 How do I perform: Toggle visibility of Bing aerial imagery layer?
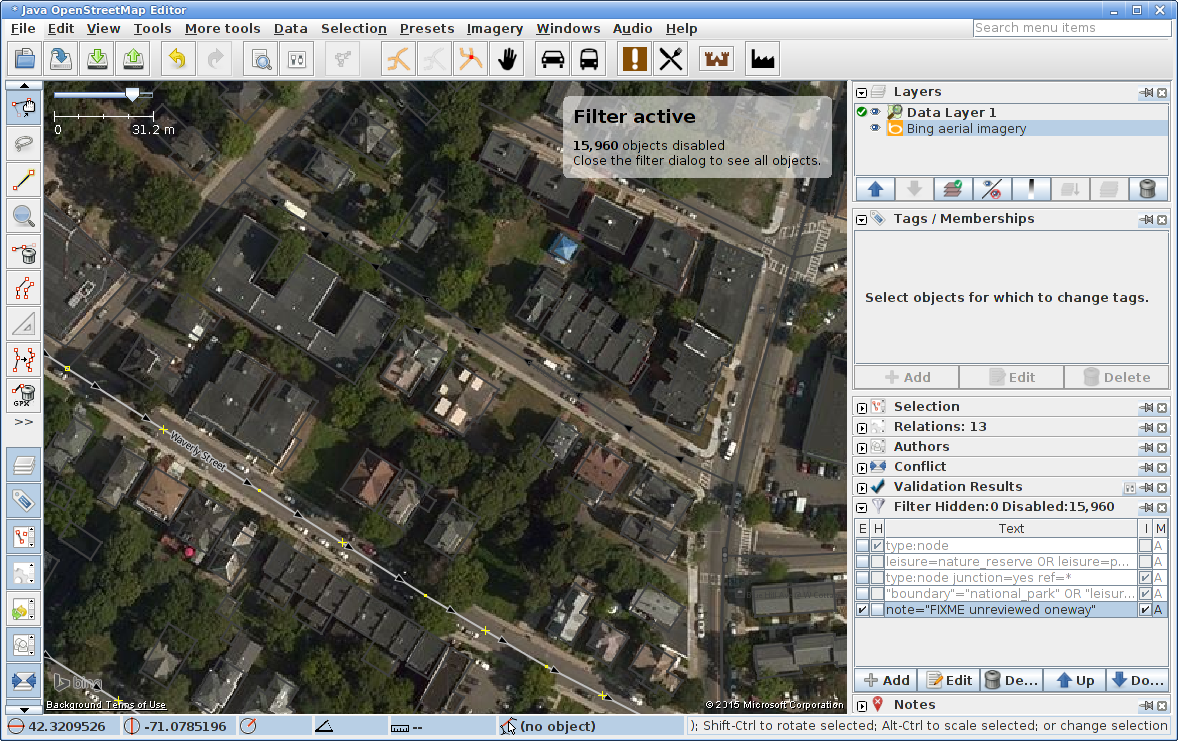tap(875, 128)
